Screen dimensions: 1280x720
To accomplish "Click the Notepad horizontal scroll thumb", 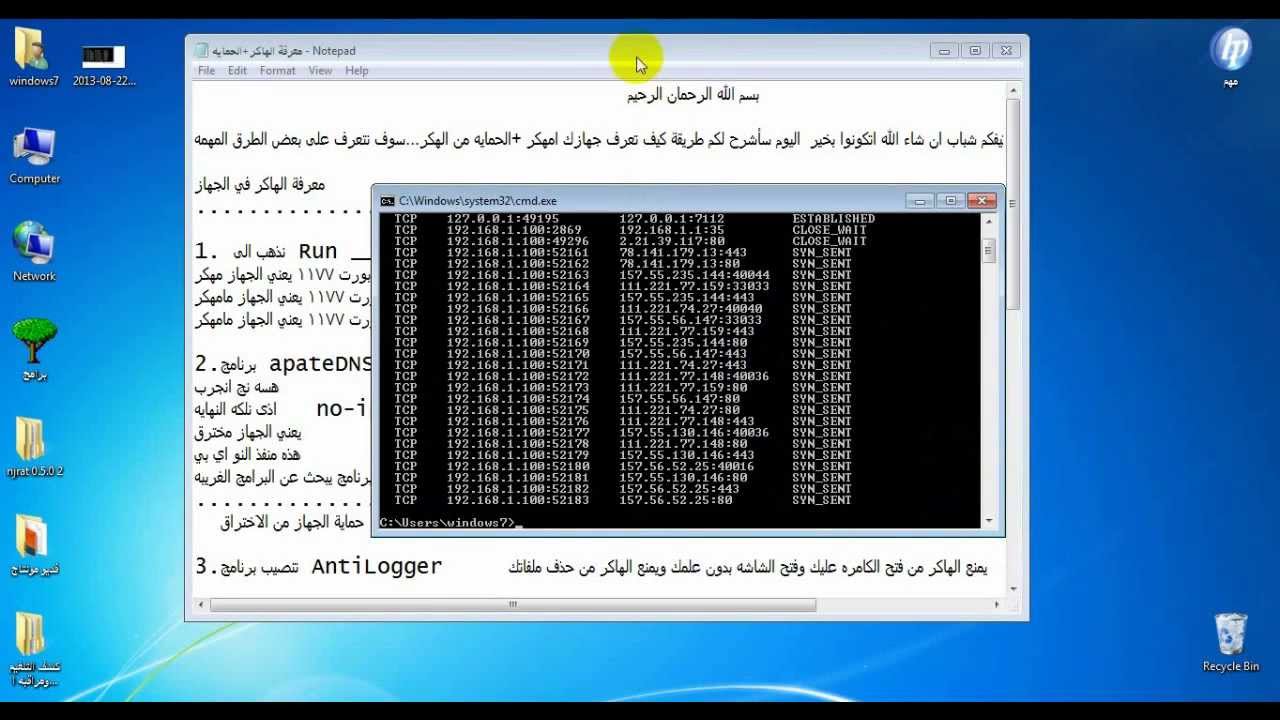I will (513, 604).
